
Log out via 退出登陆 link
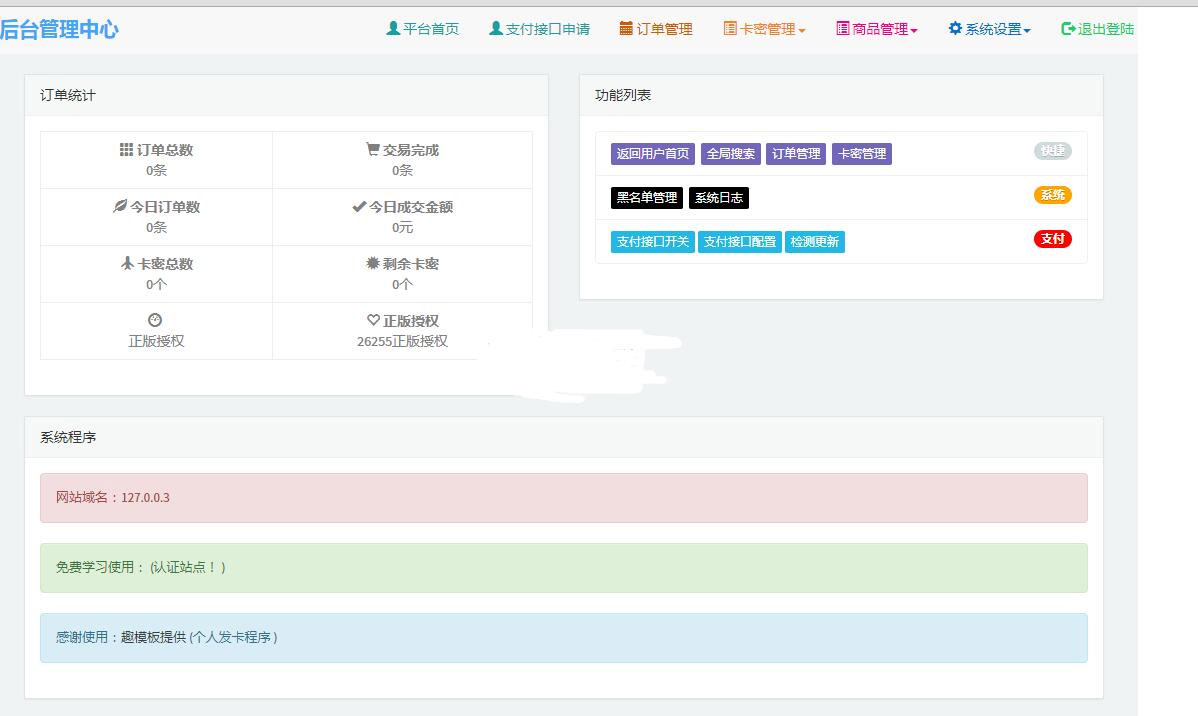pos(1097,29)
